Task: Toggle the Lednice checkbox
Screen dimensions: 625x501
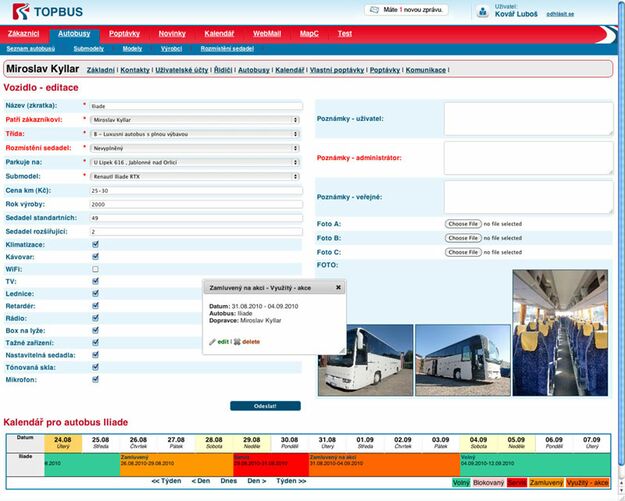Action: (x=95, y=294)
